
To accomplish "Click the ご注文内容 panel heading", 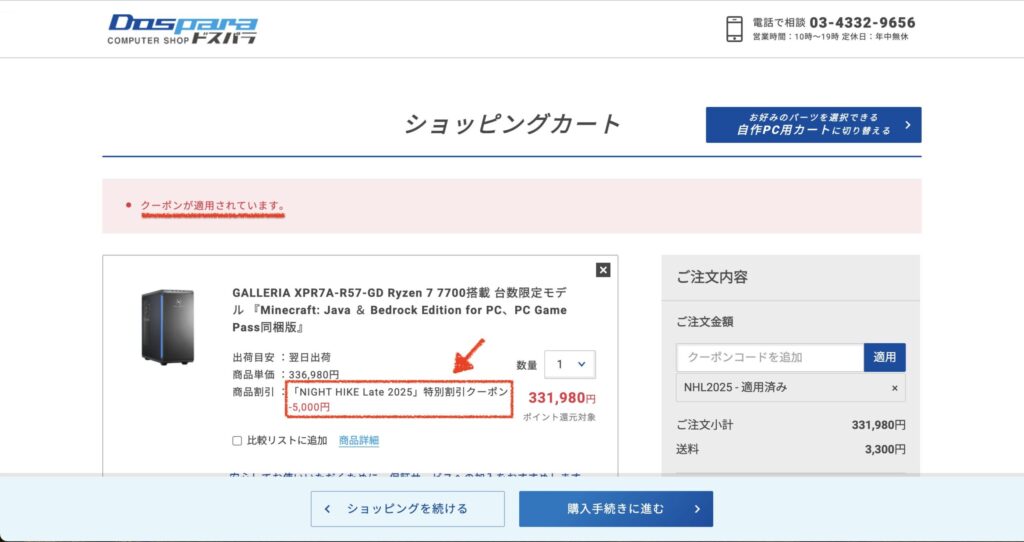I will tap(712, 277).
